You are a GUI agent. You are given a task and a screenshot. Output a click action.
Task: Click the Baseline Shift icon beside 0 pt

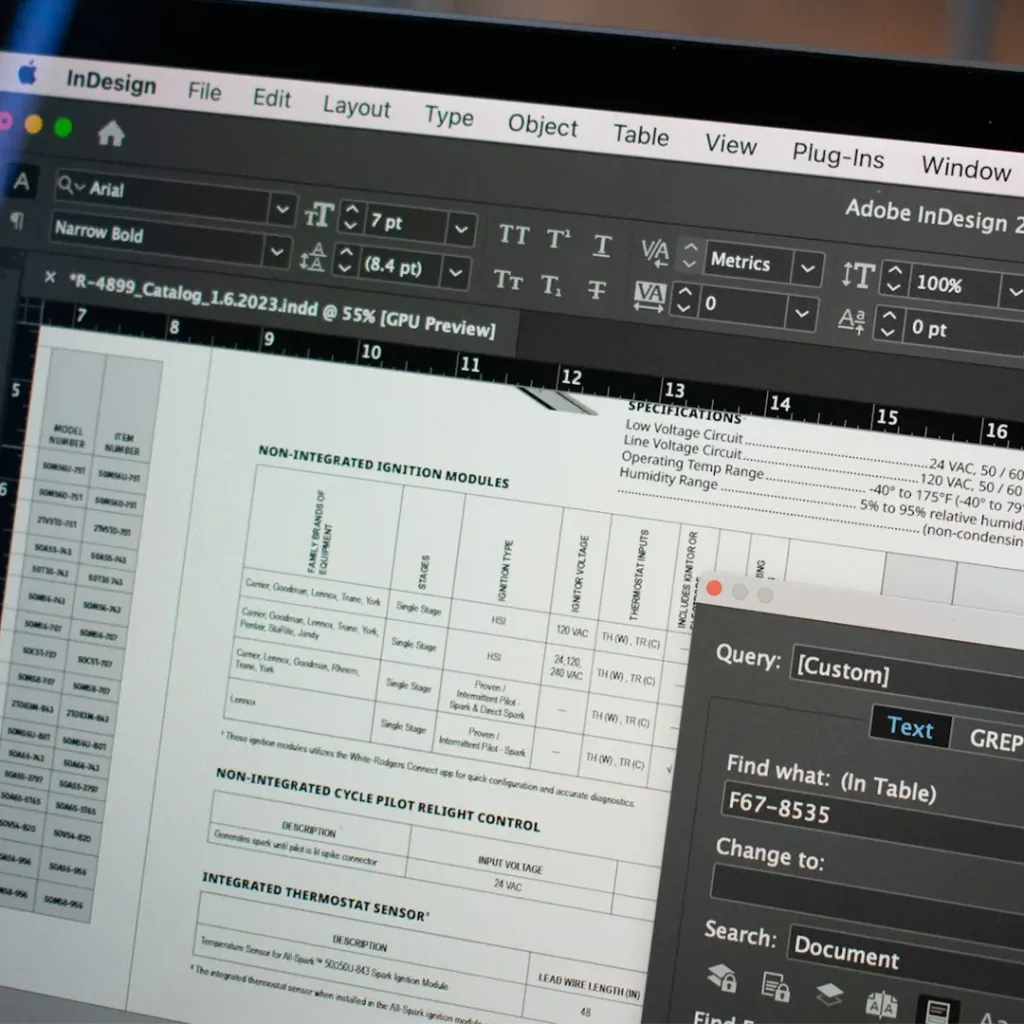coord(852,320)
